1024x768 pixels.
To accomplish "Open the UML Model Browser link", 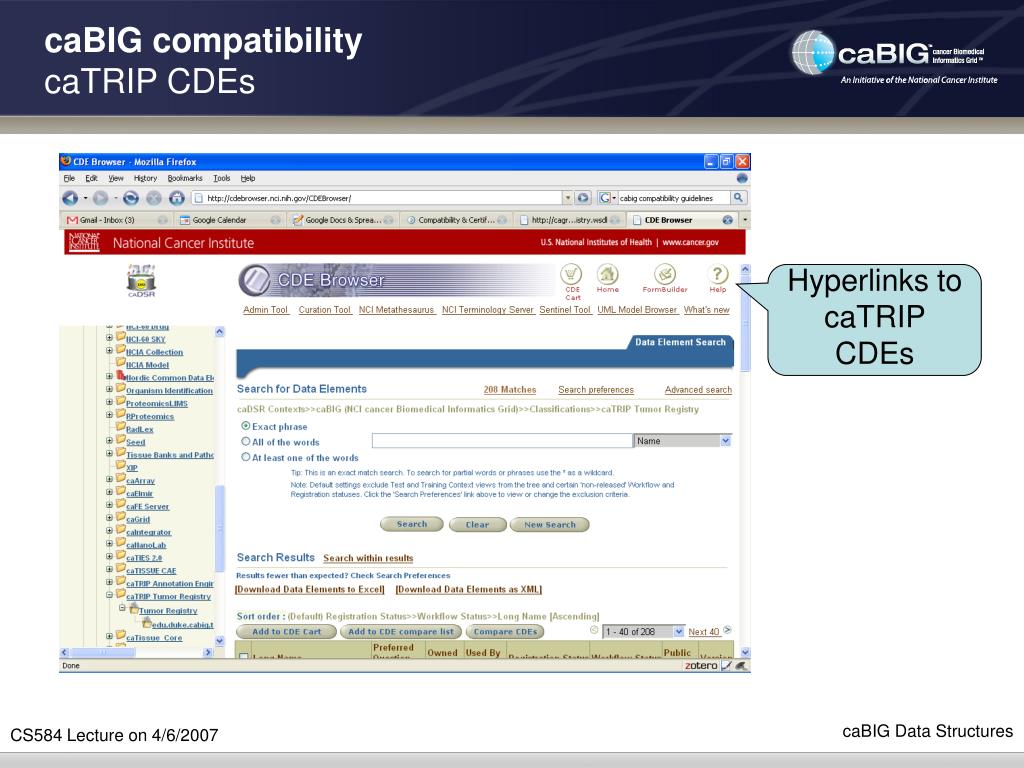I will [637, 310].
